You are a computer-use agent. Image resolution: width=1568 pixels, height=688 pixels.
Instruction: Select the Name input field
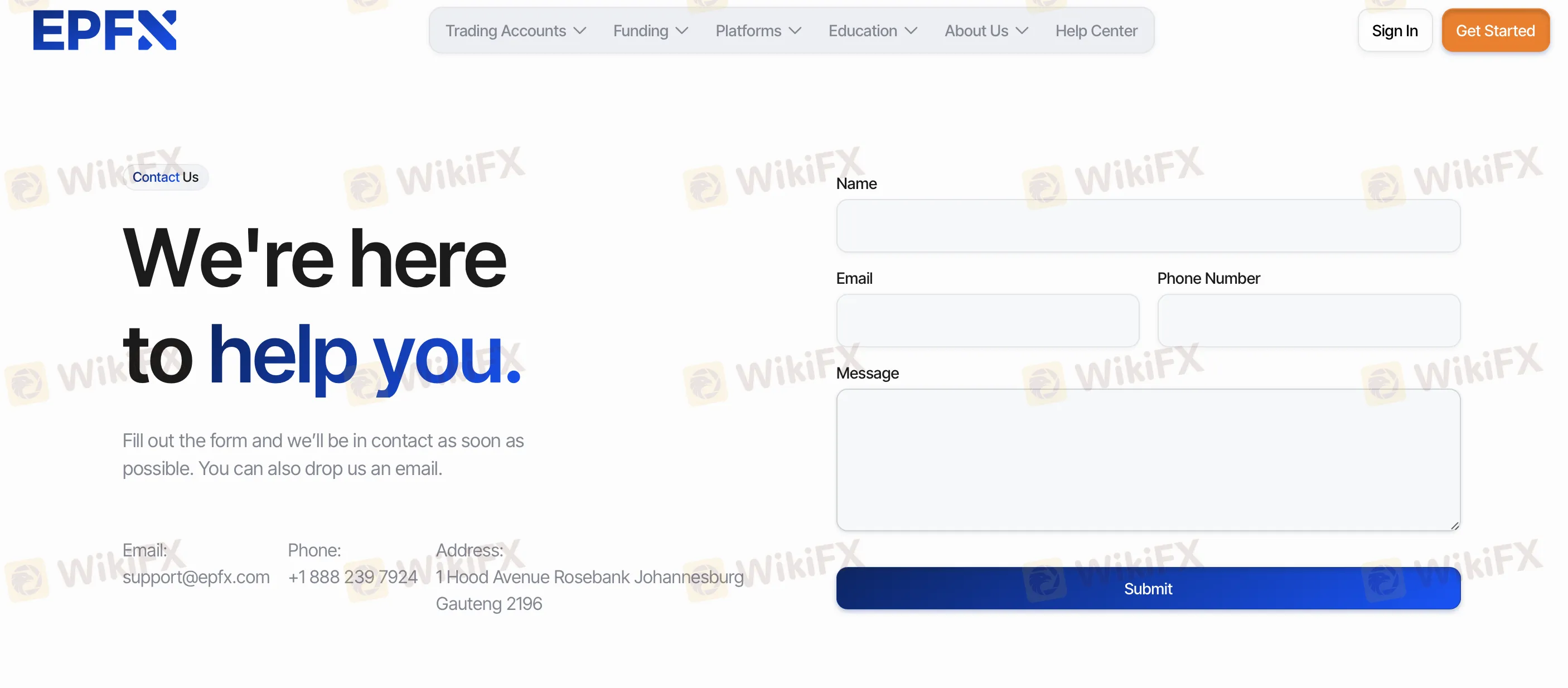point(1148,225)
